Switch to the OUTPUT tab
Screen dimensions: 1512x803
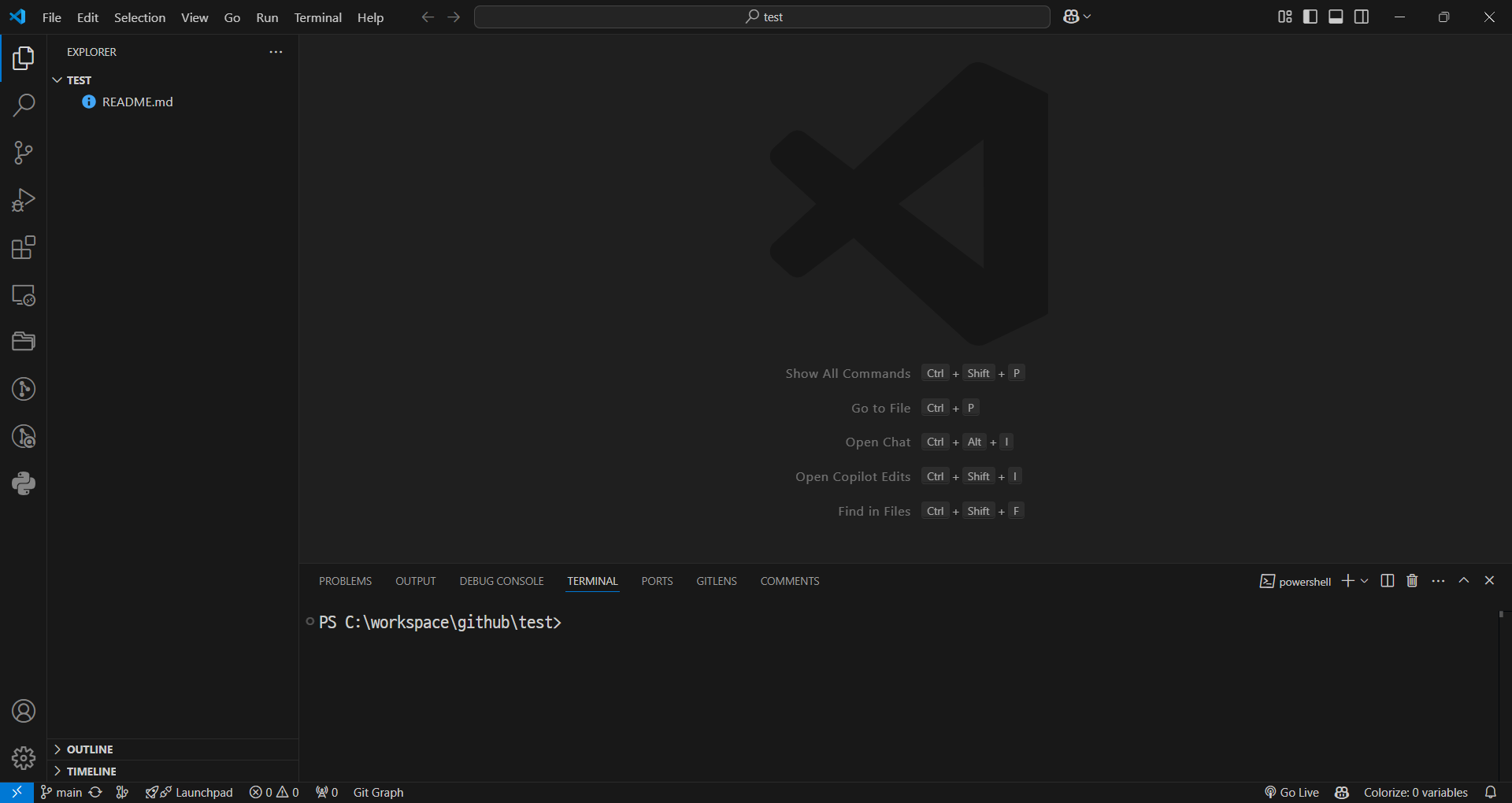coord(416,581)
